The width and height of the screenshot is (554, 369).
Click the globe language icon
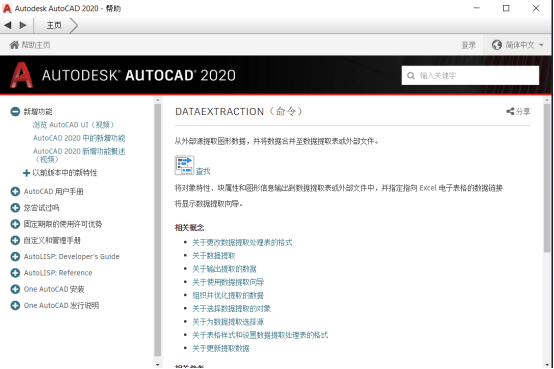497,45
